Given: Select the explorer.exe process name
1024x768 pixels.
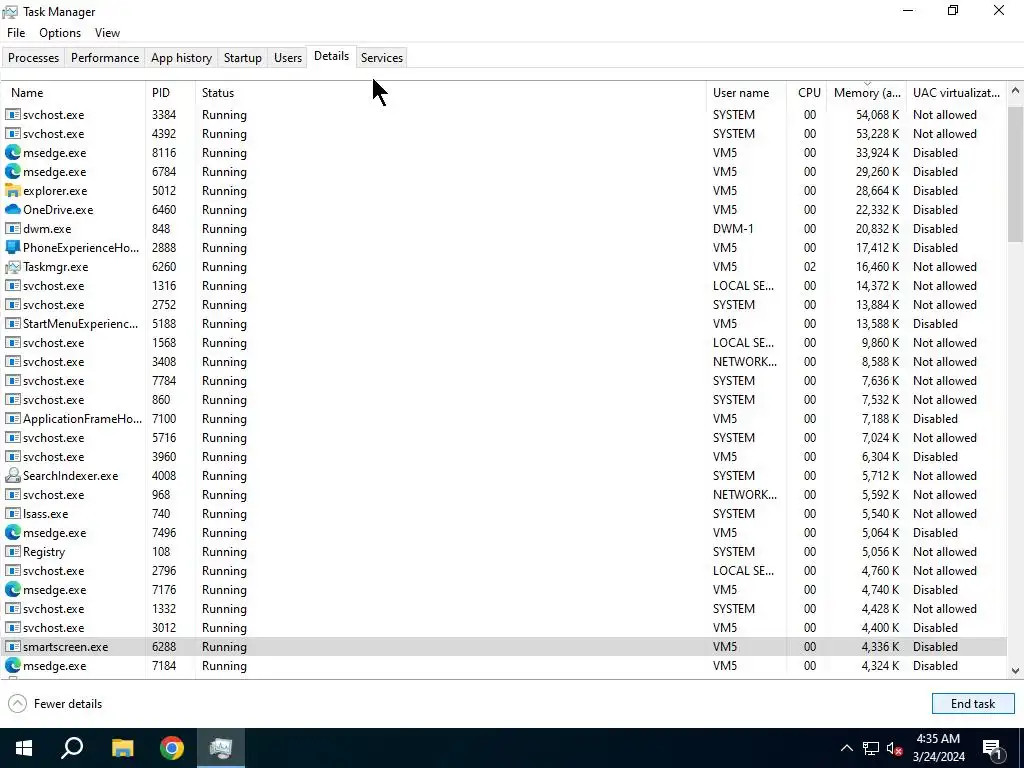Looking at the screenshot, I should tap(55, 191).
